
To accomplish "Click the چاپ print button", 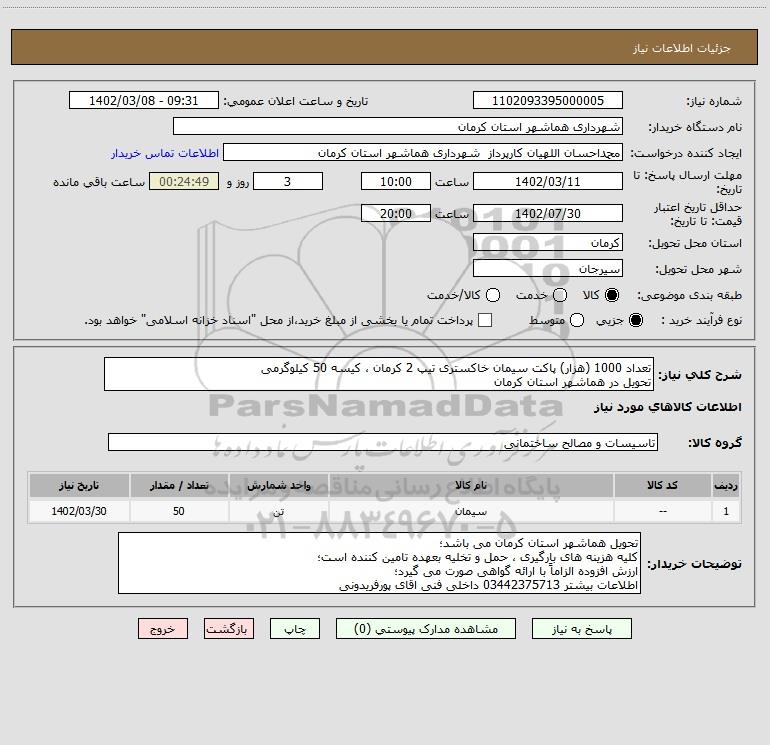I will tap(295, 629).
